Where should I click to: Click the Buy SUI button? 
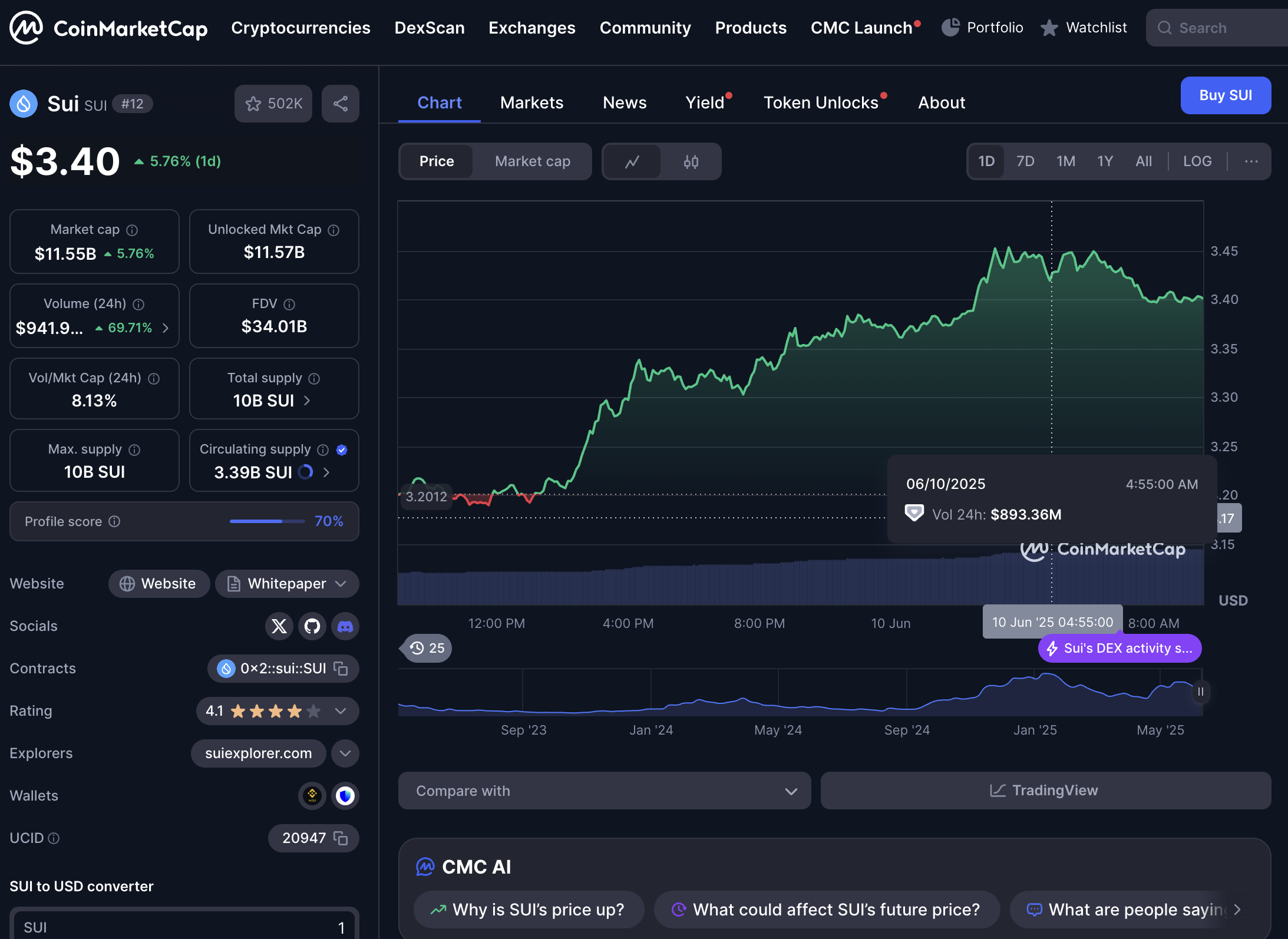[1226, 95]
